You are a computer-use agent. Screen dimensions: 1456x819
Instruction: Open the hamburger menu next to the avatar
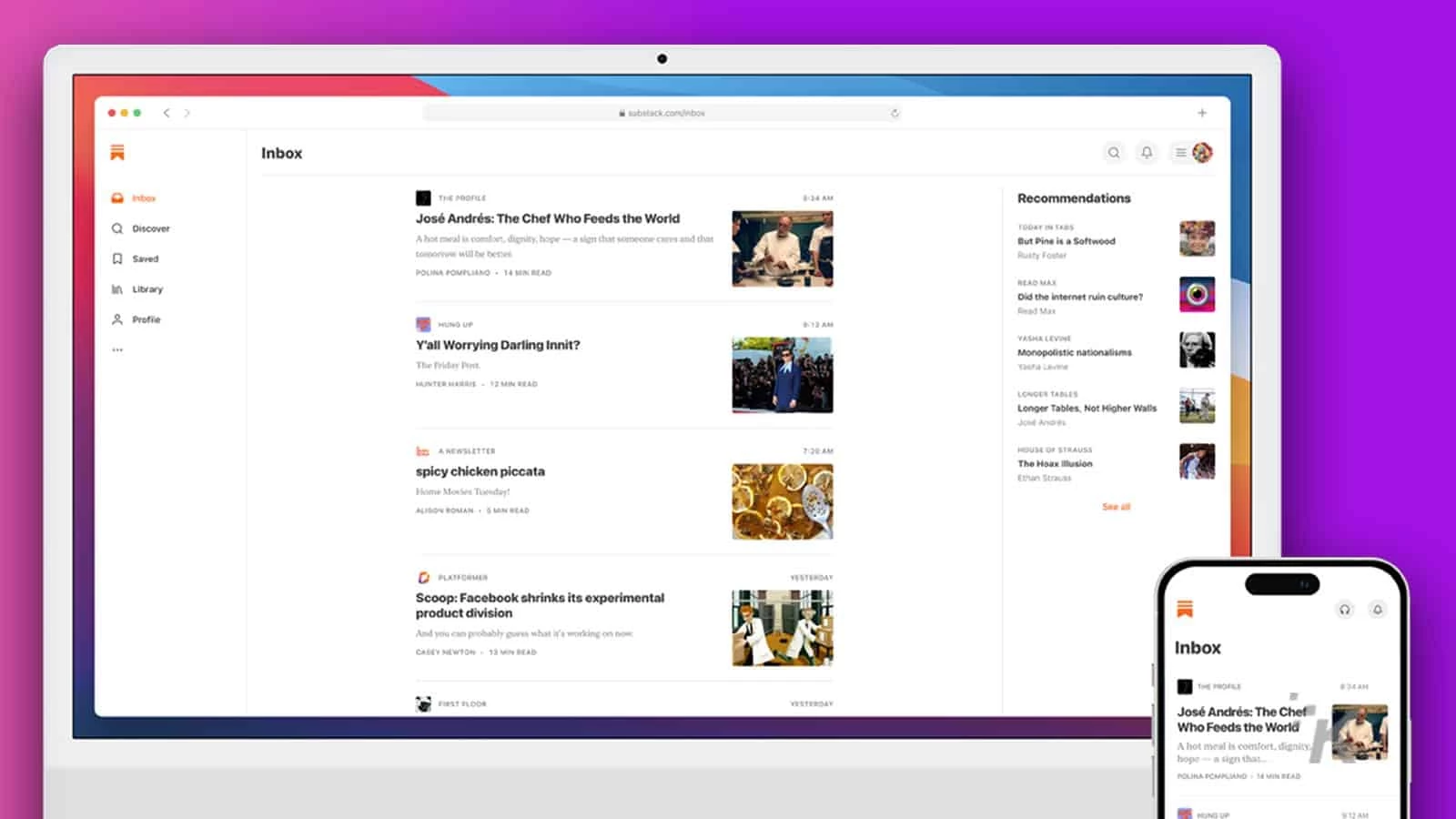(x=1179, y=152)
